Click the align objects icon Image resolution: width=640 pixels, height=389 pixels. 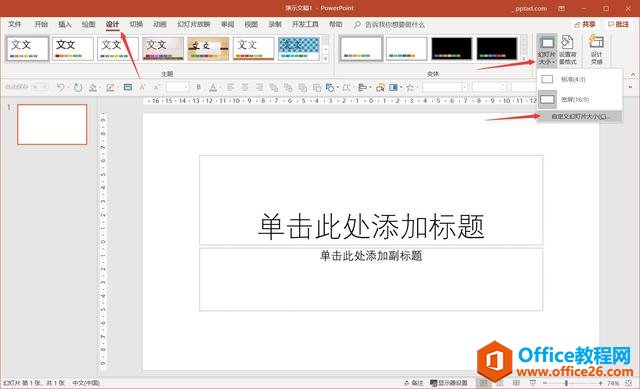(x=362, y=87)
